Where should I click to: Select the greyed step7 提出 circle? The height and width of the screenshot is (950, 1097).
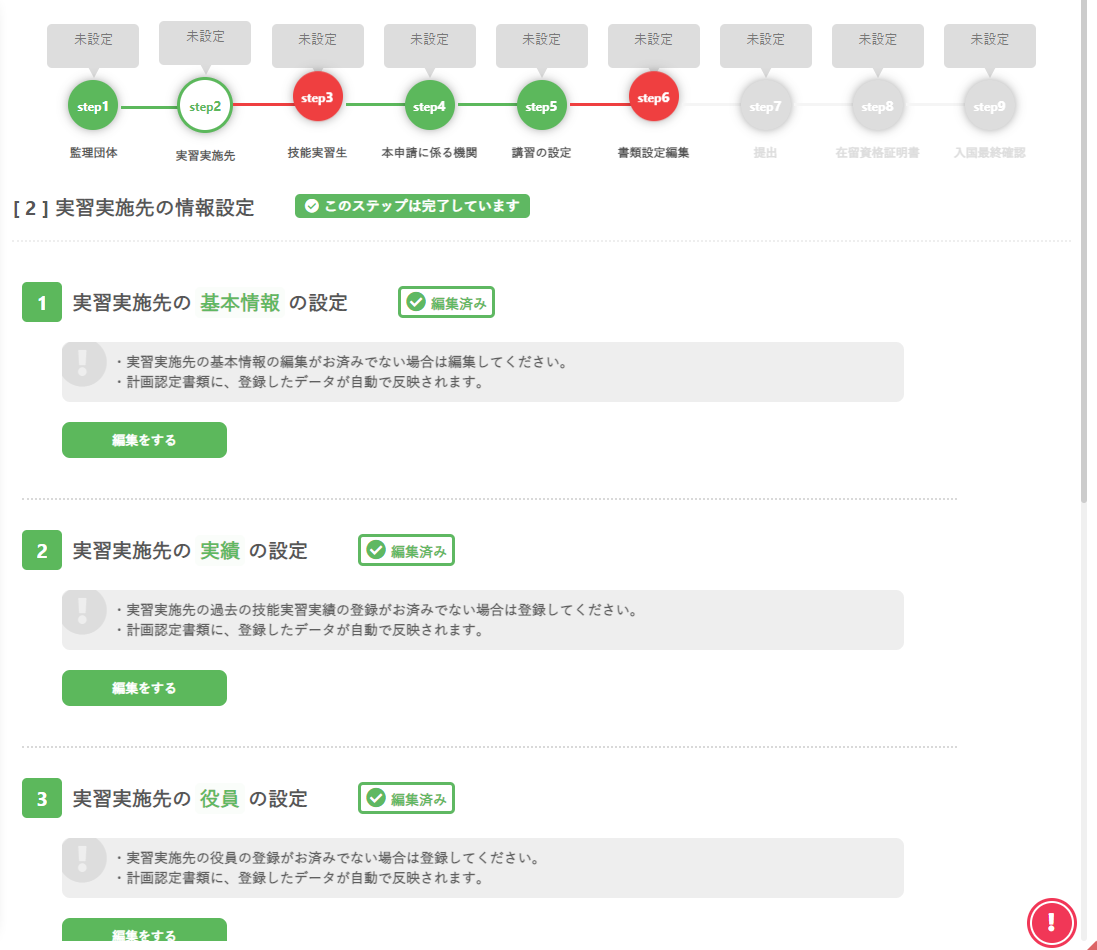click(x=765, y=106)
